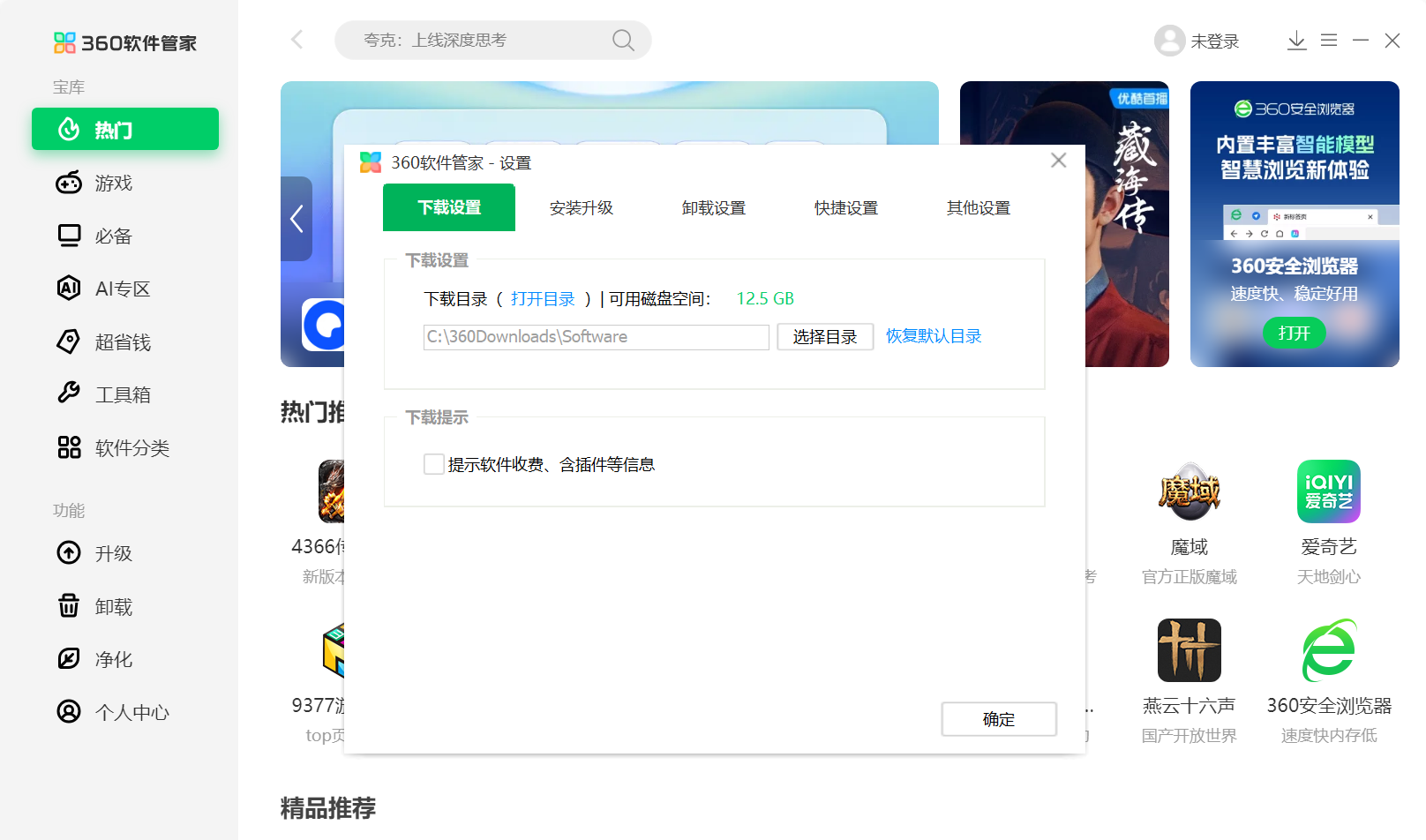Image resolution: width=1426 pixels, height=840 pixels.
Task: Click the 360安全浏览器 name under its icon
Action: click(1329, 706)
